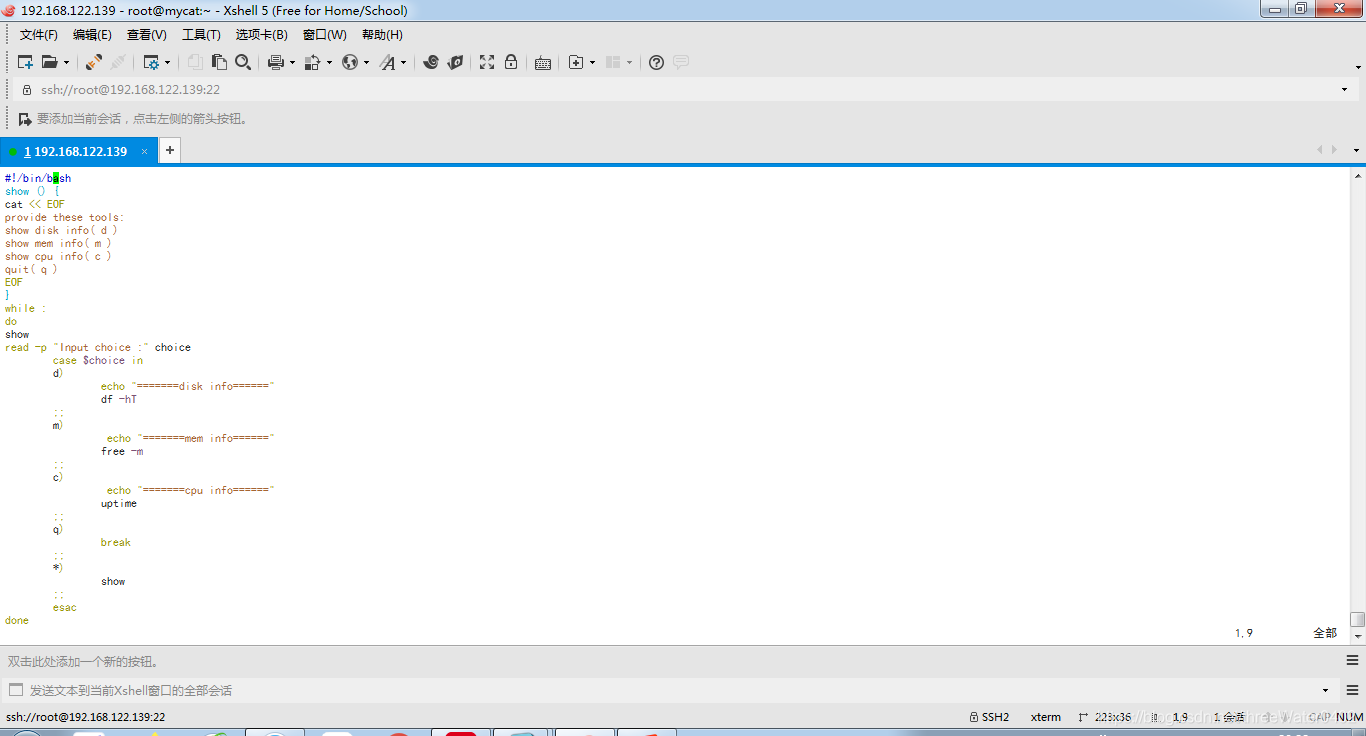1366x736 pixels.
Task: Click the scroll down arrow of terminal
Action: tap(1357, 635)
